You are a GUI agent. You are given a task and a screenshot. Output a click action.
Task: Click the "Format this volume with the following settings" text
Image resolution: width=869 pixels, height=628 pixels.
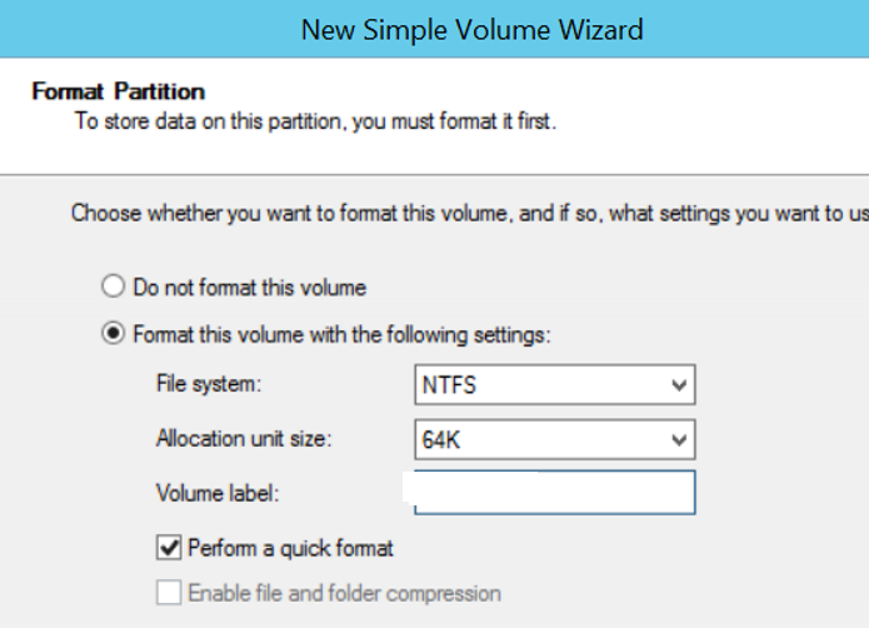pyautogui.click(x=342, y=335)
